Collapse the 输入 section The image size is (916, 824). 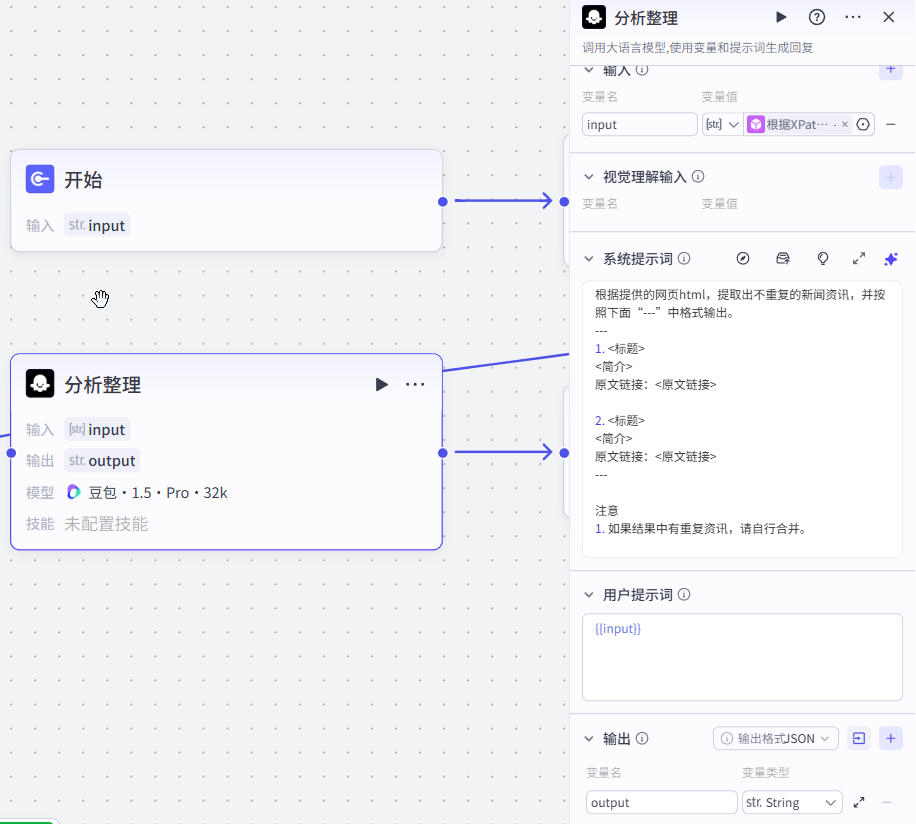point(589,70)
